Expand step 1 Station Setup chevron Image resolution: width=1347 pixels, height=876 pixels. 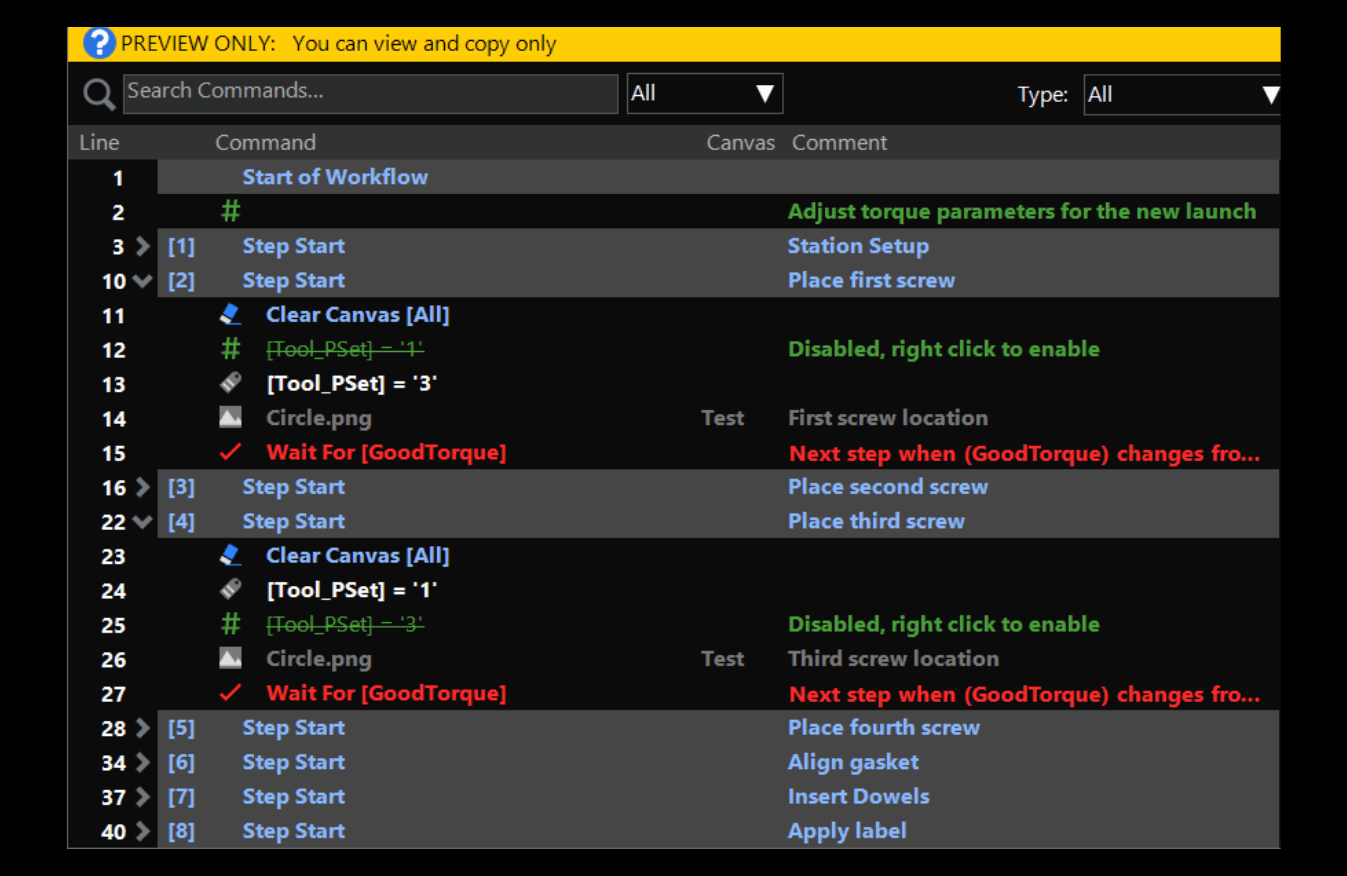(x=142, y=247)
